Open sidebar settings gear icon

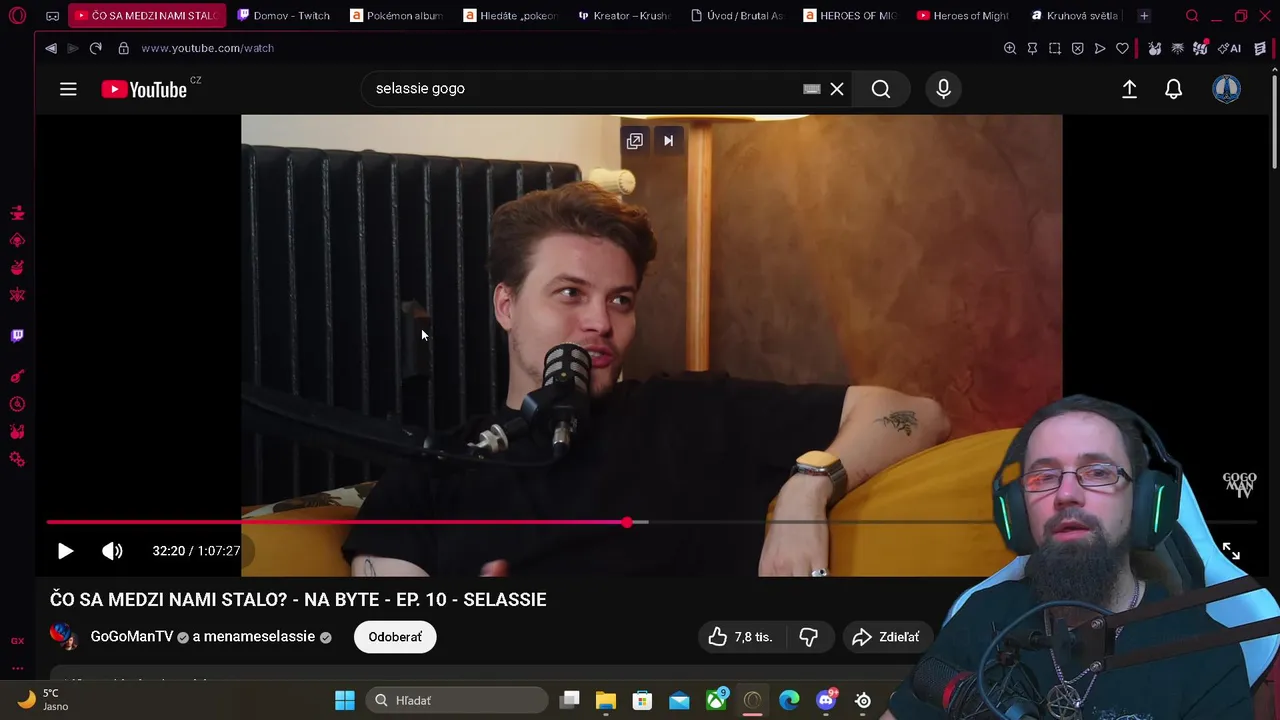pyautogui.click(x=17, y=459)
